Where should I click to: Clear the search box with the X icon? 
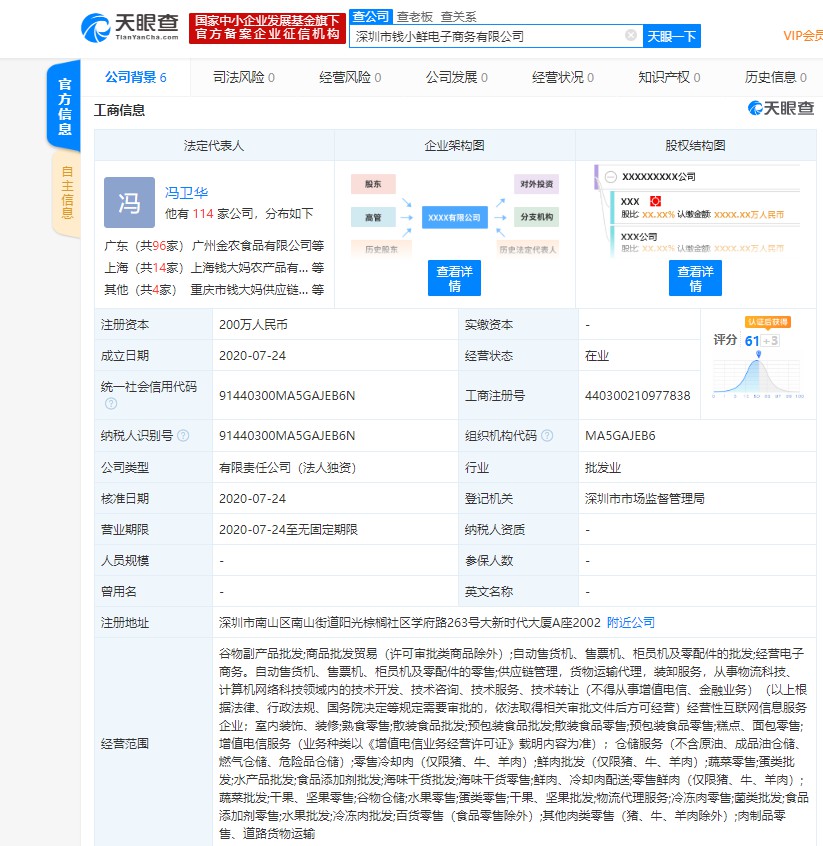[x=631, y=36]
